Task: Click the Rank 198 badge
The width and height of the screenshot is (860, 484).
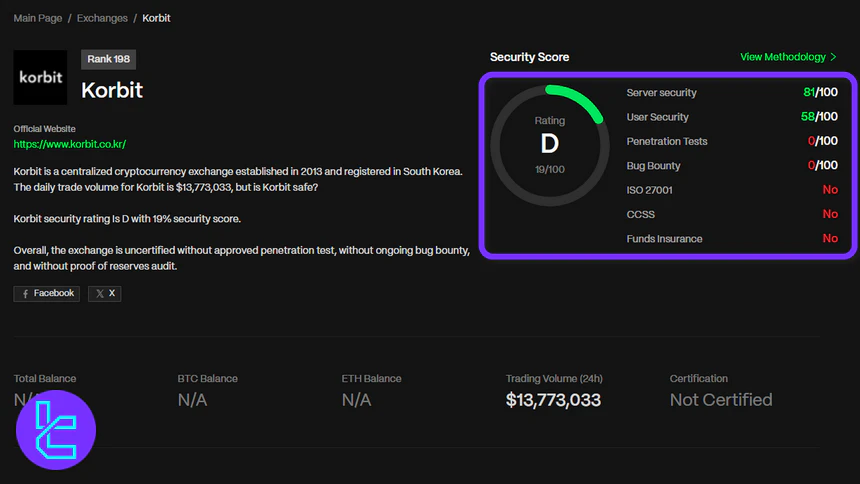Action: 108,59
